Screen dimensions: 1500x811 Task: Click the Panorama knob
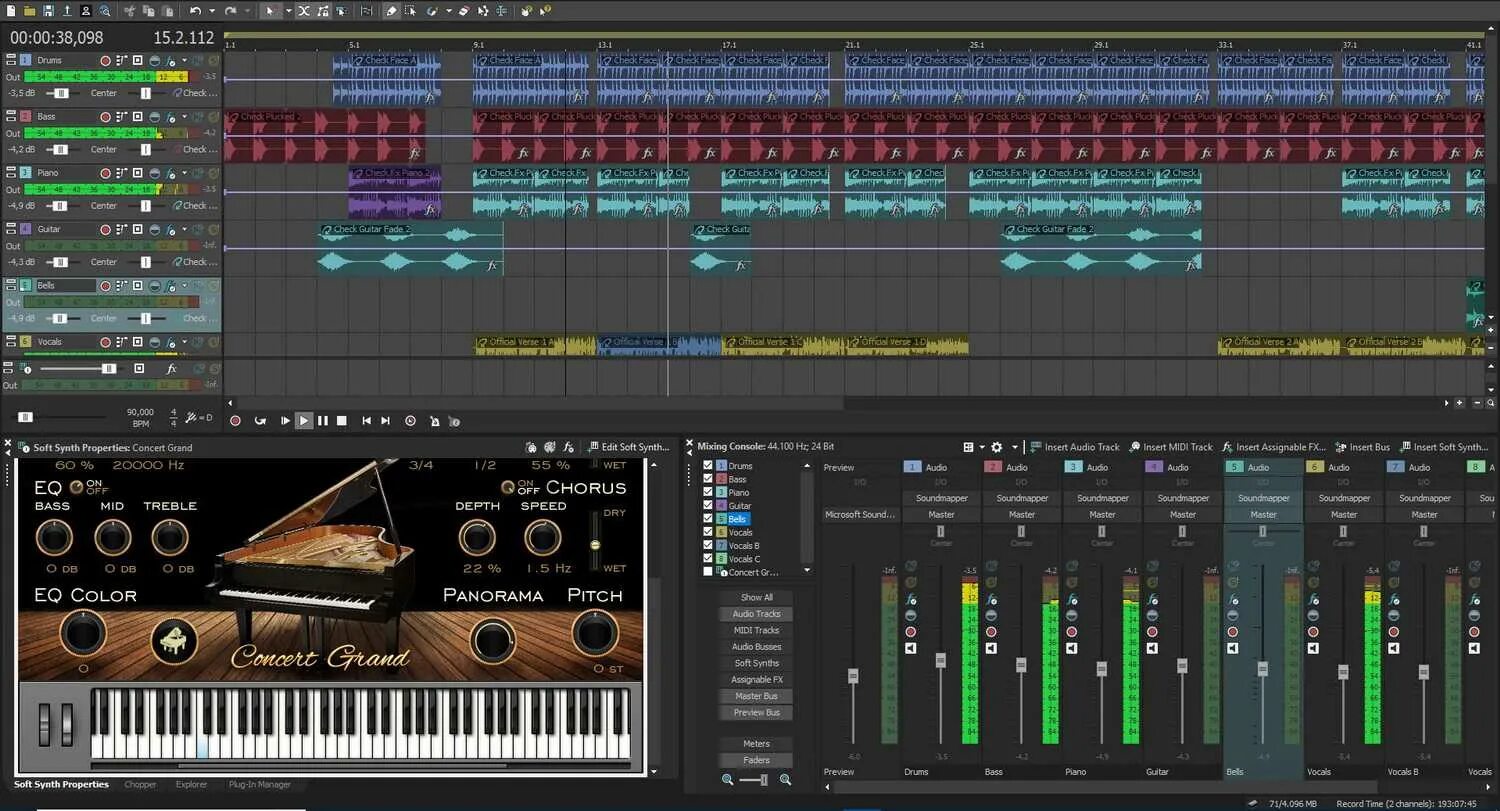point(493,641)
